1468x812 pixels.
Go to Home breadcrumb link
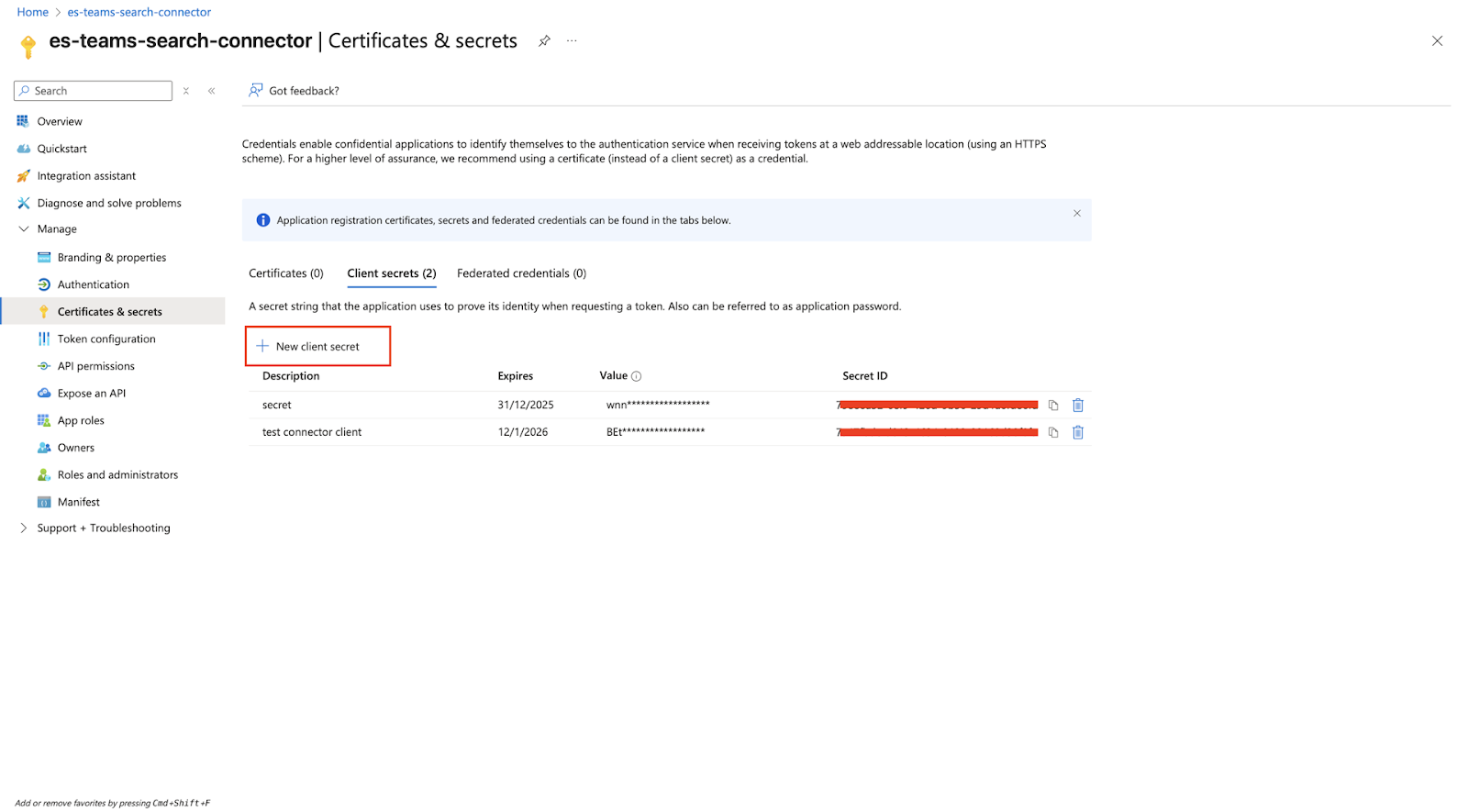point(32,12)
